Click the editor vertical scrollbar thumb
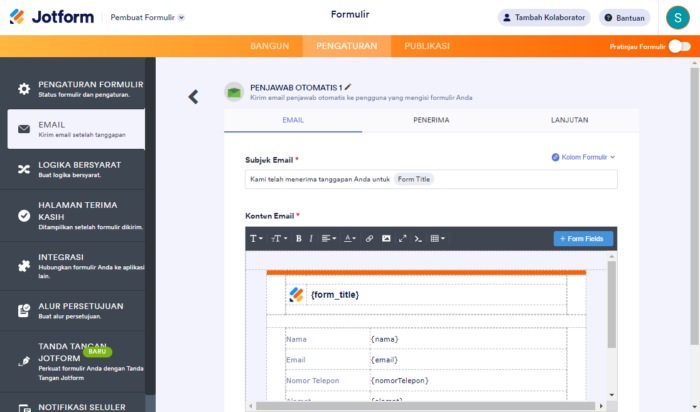The height and width of the screenshot is (412, 700). tap(612, 304)
